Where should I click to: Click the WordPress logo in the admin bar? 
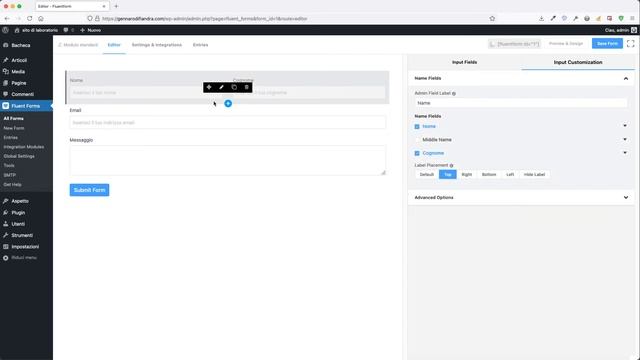(5, 30)
